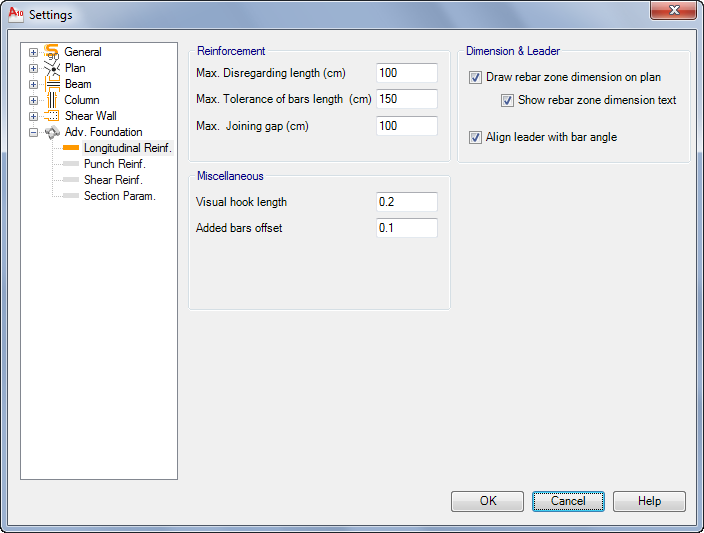Click the Adv. Foundation gear icon

pos(51,132)
